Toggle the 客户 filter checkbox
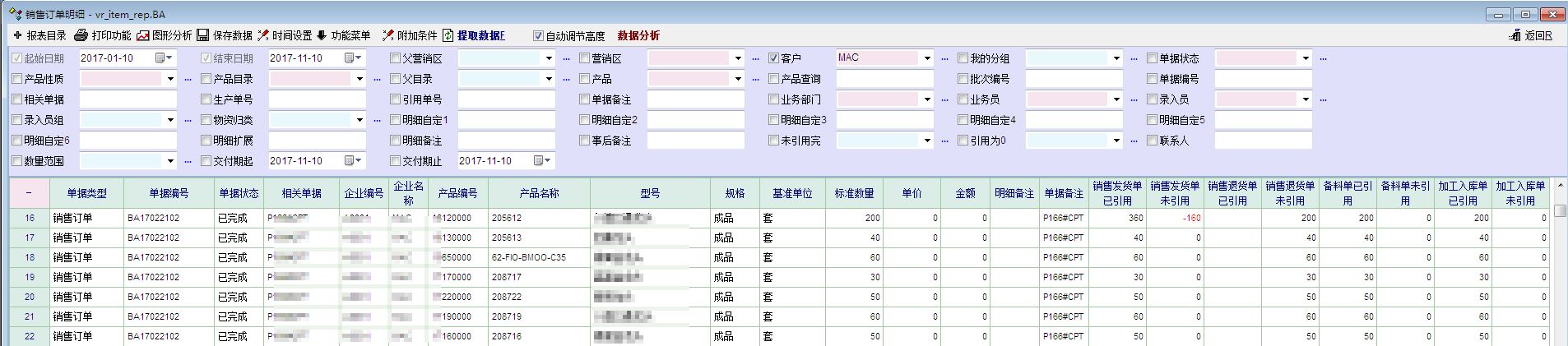The width and height of the screenshot is (1568, 346). [x=773, y=58]
